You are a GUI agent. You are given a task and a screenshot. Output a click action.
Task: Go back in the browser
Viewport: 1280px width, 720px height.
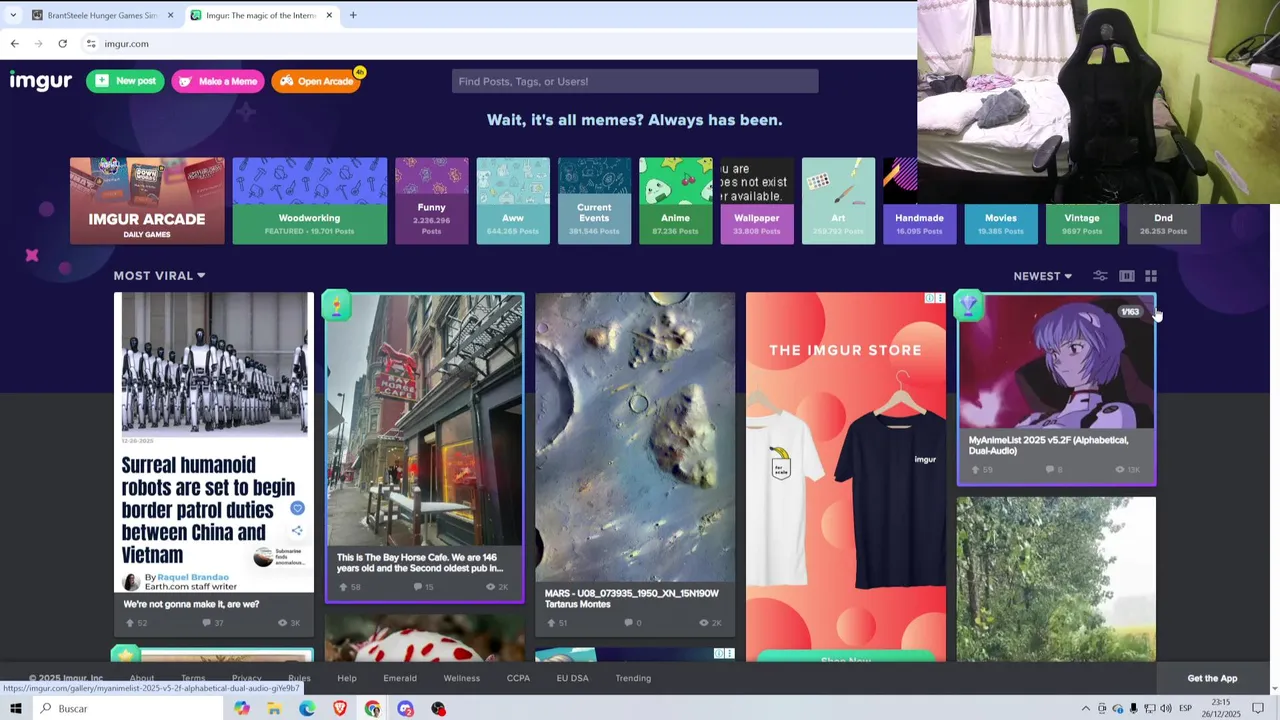(x=15, y=44)
